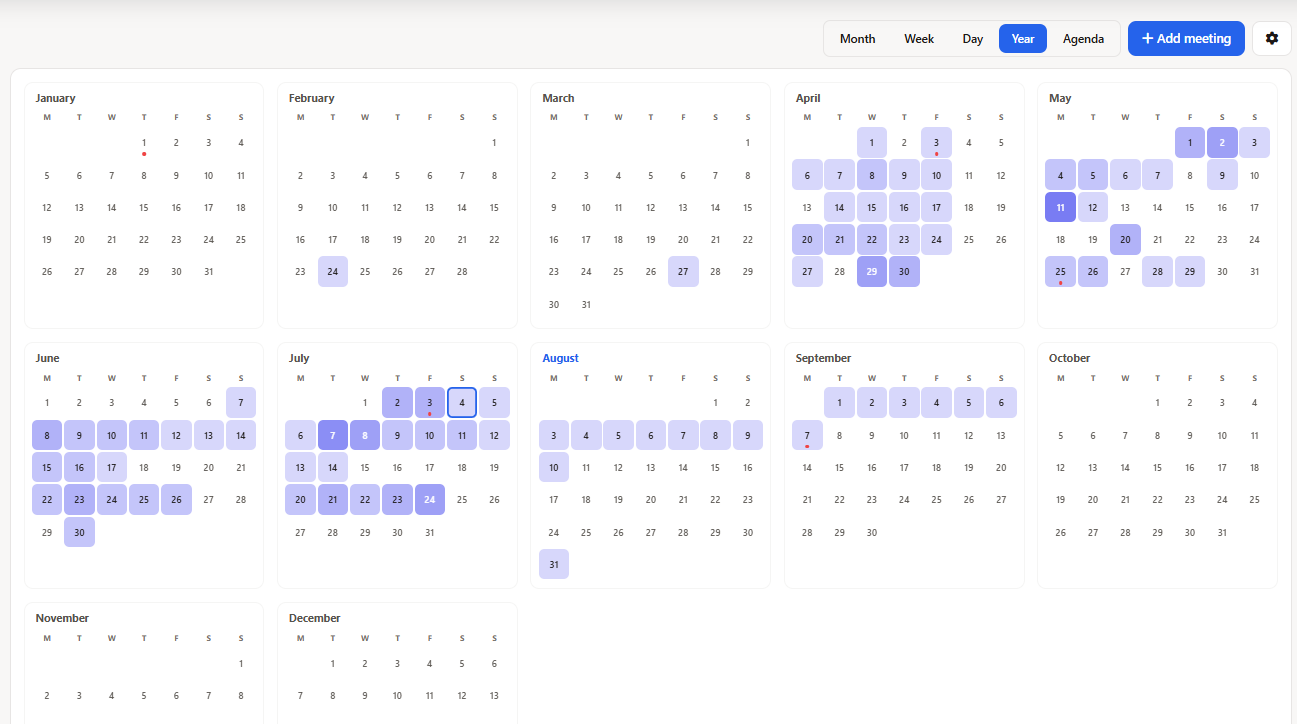This screenshot has height=724, width=1297.
Task: Select July 4 outlined day
Action: (x=462, y=403)
